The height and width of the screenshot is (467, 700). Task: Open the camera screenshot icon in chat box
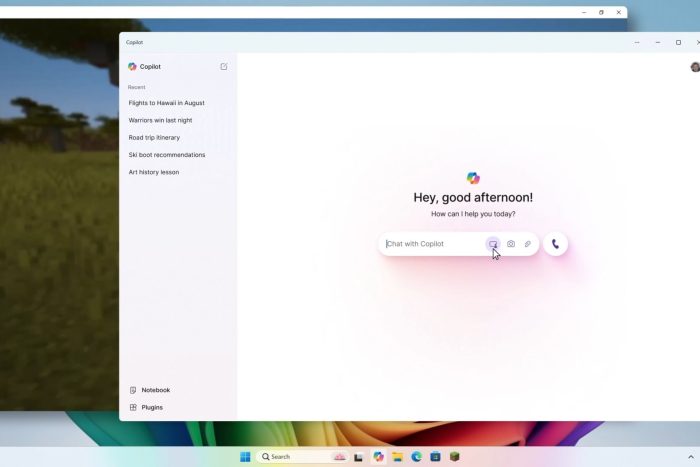click(511, 244)
